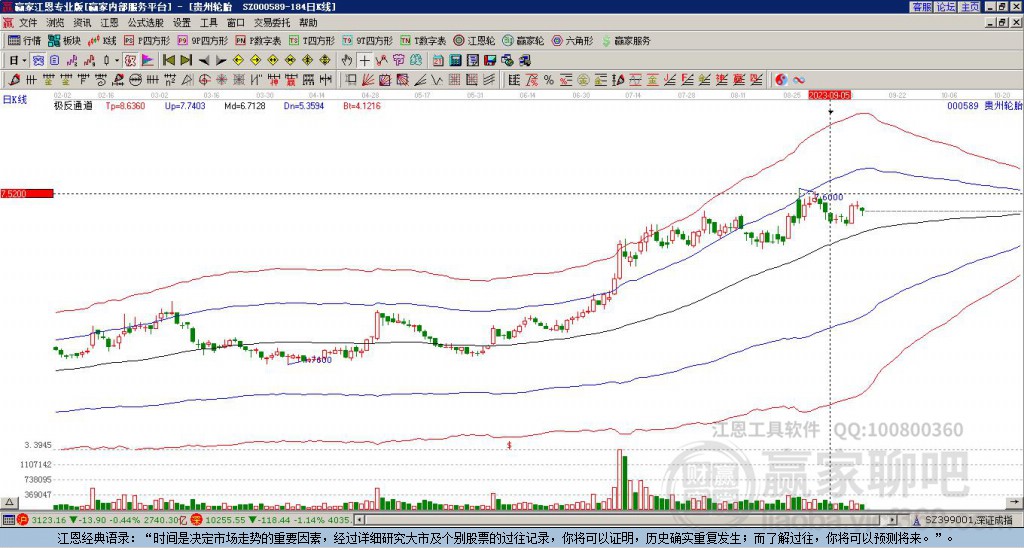
Task: Open the 公式选股 menu
Action: [146, 23]
